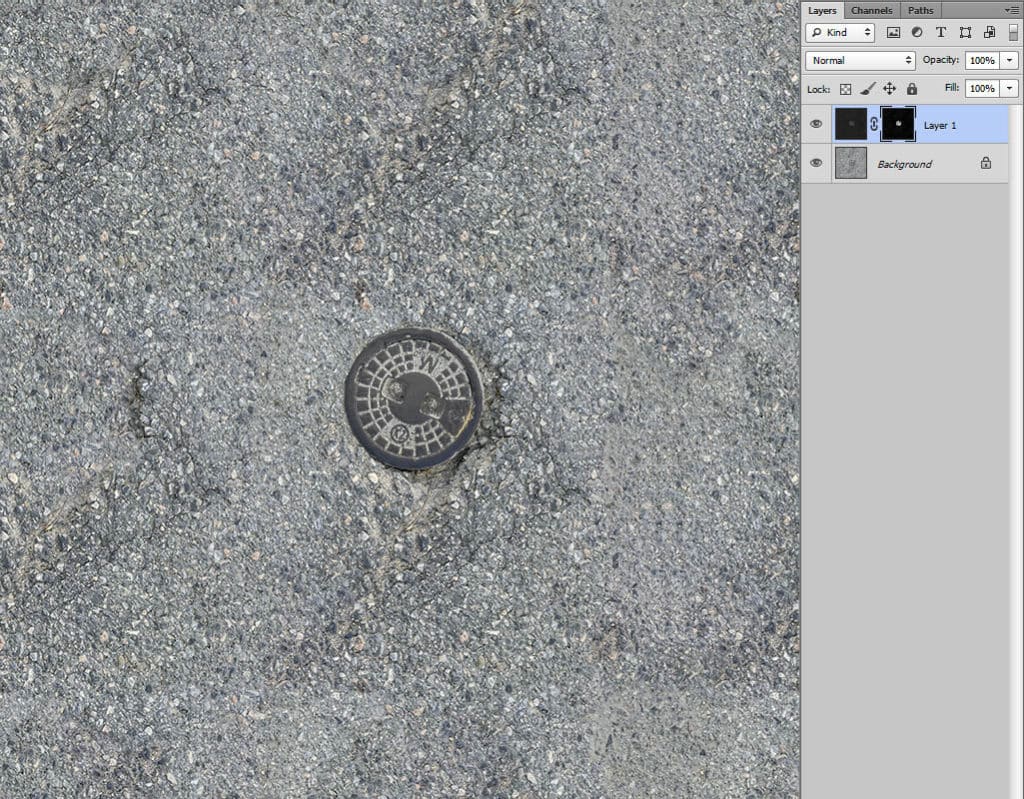Open the Layers panel flyout menu

point(1012,10)
